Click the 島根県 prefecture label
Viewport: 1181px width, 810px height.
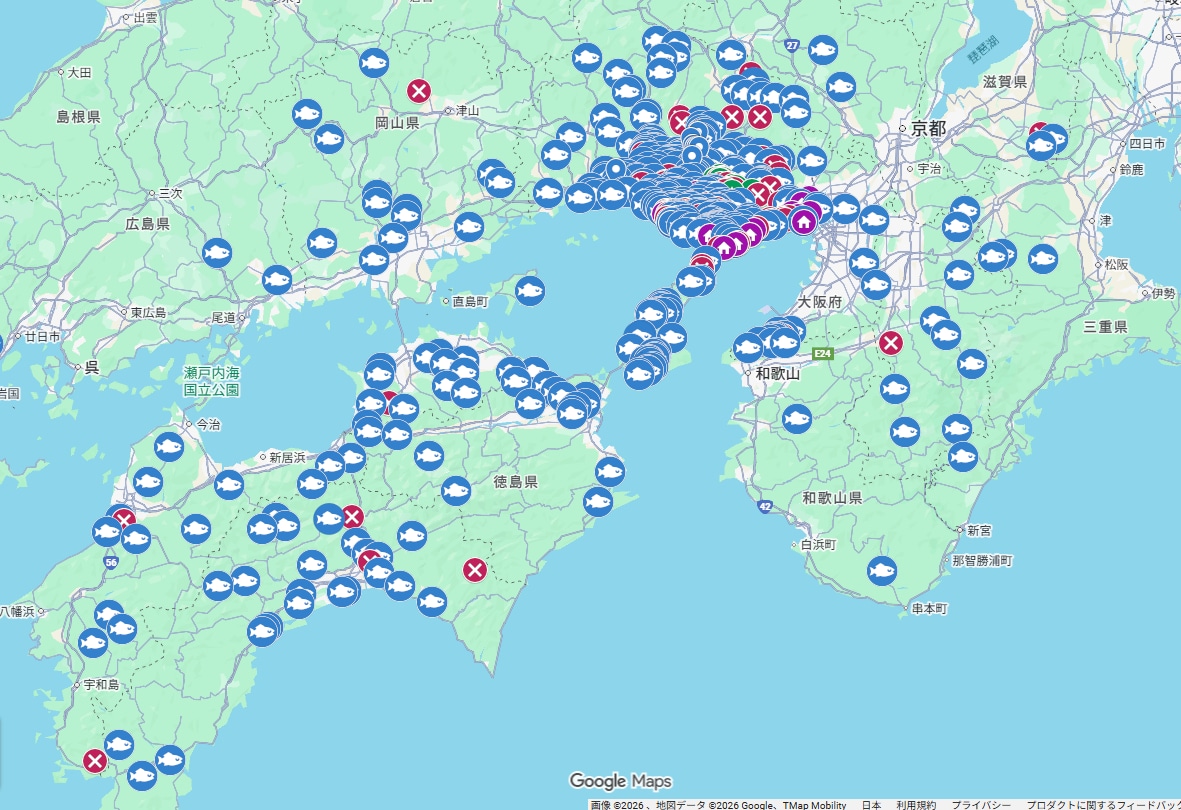click(x=78, y=116)
